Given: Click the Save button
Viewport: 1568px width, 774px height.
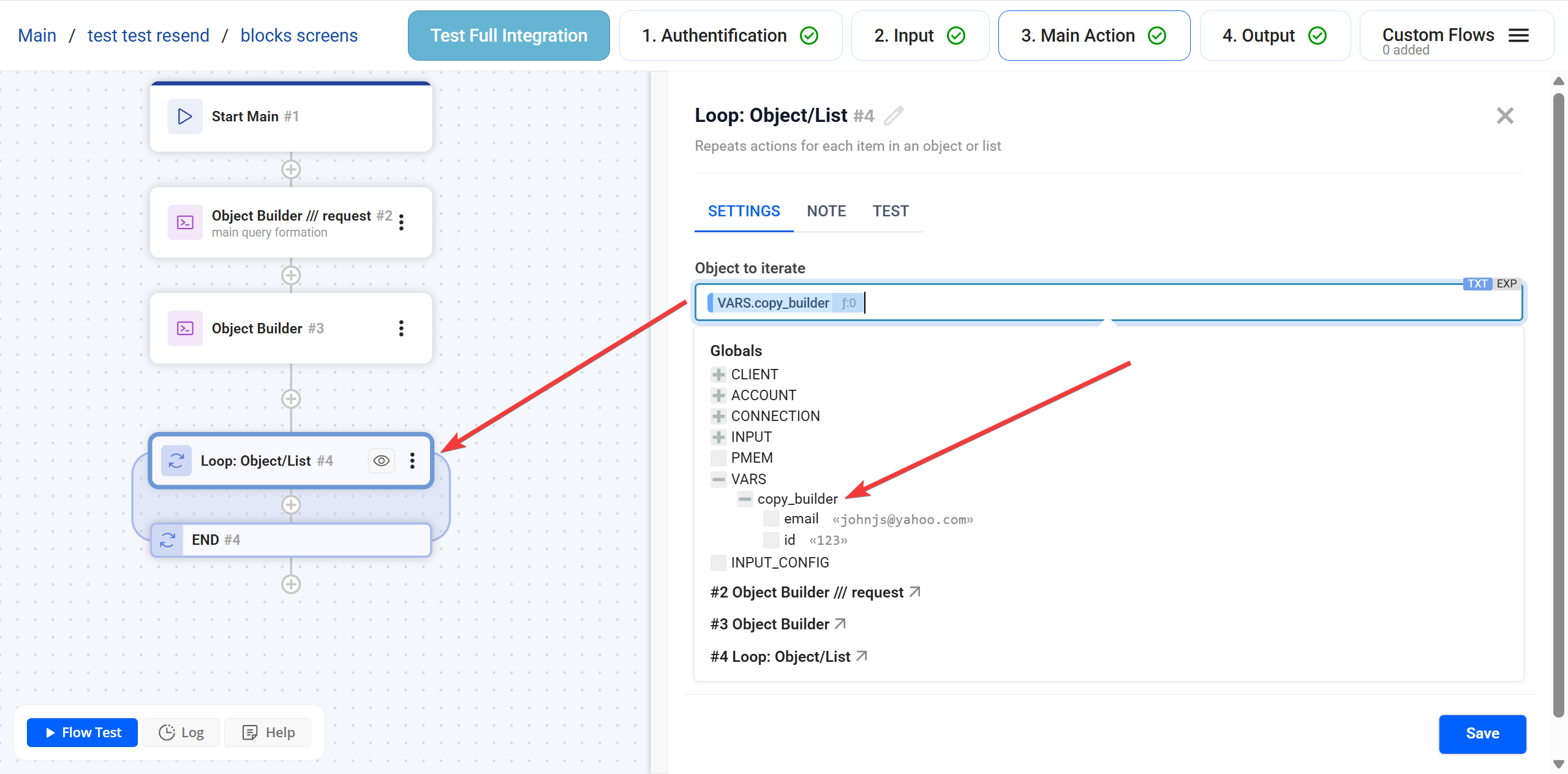Looking at the screenshot, I should click(x=1482, y=734).
